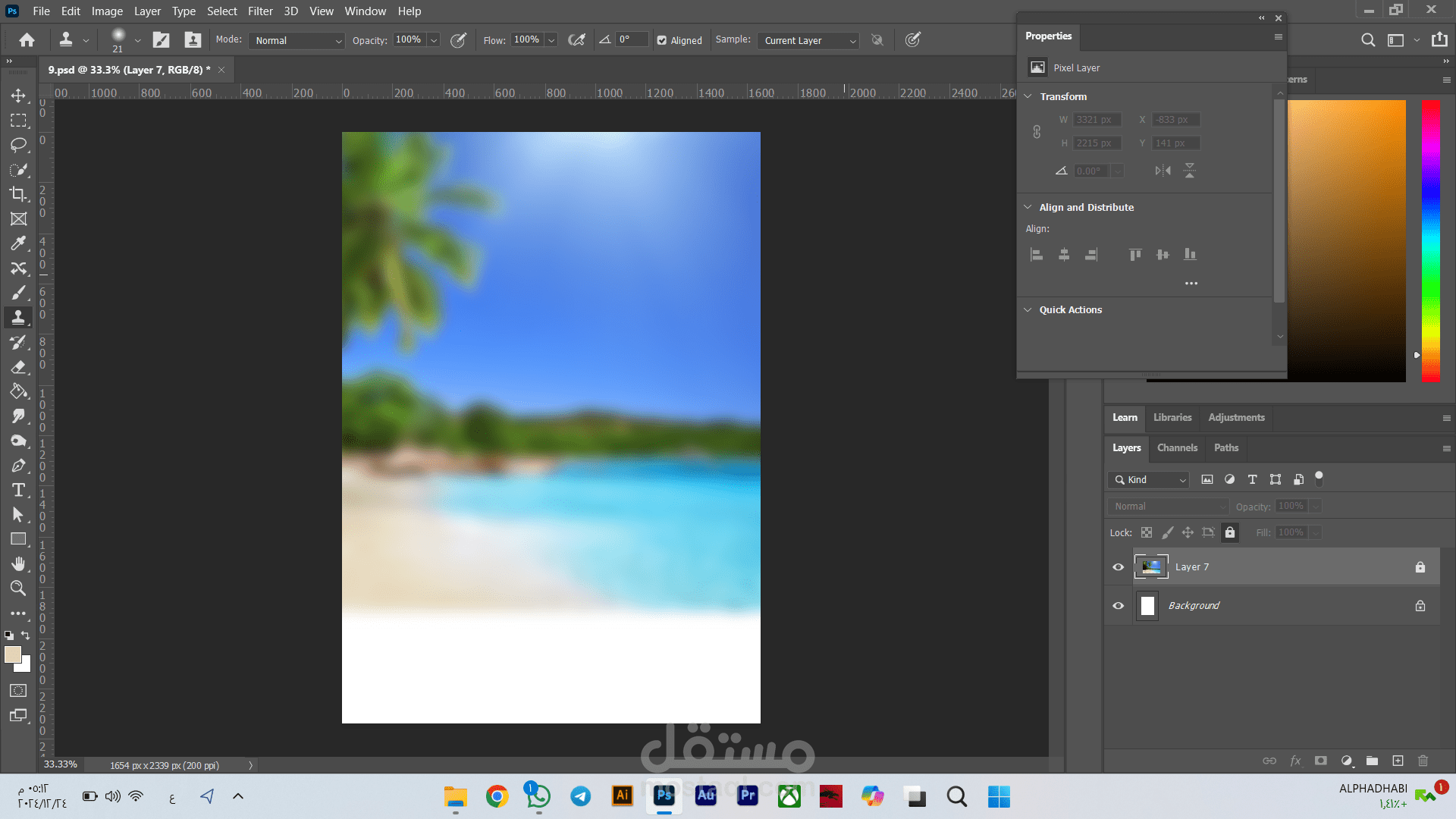Select the Rectangle shape tool

point(18,539)
